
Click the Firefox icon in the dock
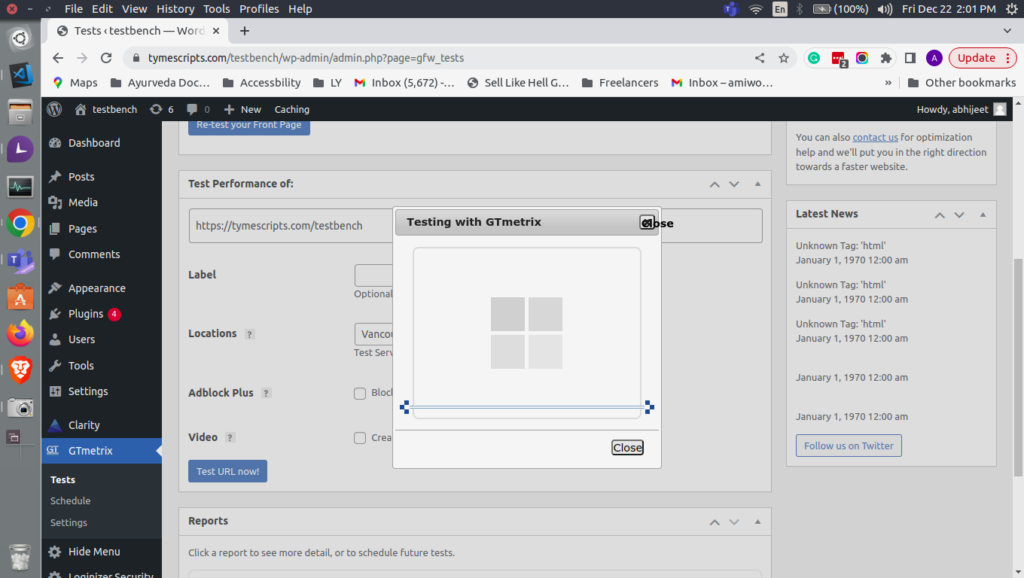pos(20,332)
